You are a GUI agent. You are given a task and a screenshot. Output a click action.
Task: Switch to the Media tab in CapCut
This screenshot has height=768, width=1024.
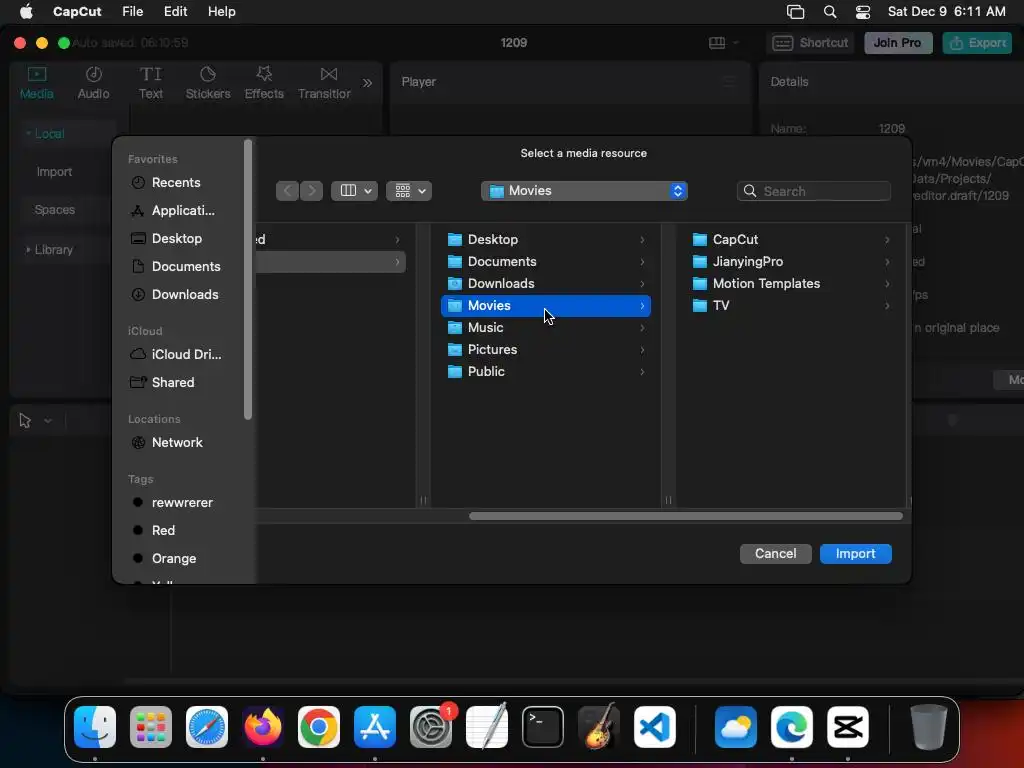[37, 83]
